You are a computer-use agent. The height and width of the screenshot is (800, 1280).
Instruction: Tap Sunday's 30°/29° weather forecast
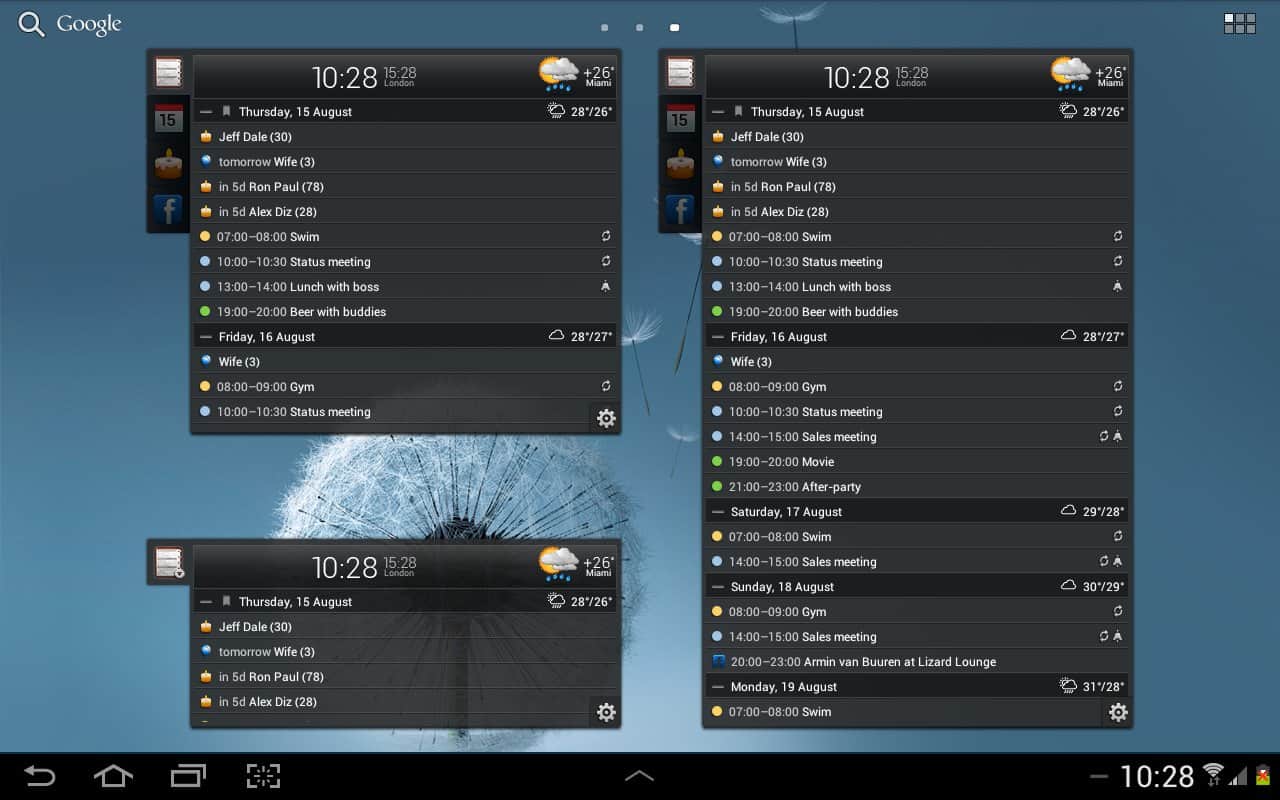pyautogui.click(x=1092, y=587)
